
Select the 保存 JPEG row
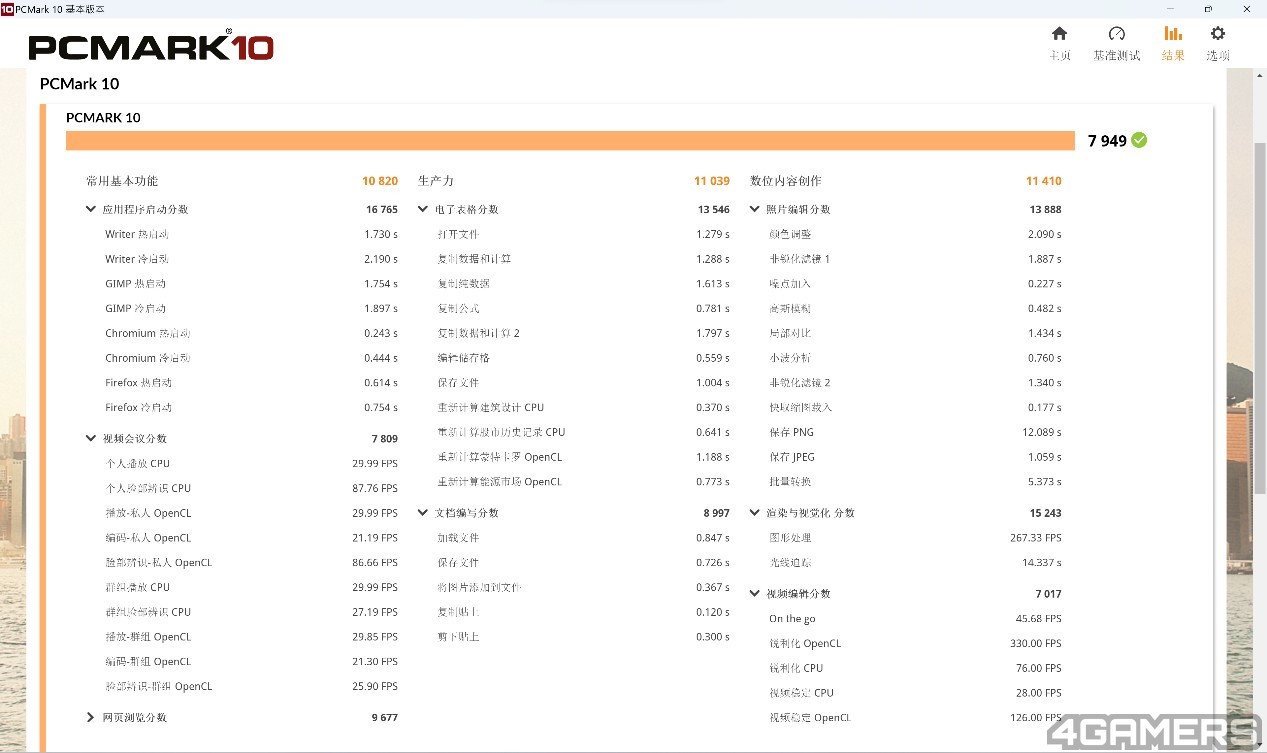915,457
